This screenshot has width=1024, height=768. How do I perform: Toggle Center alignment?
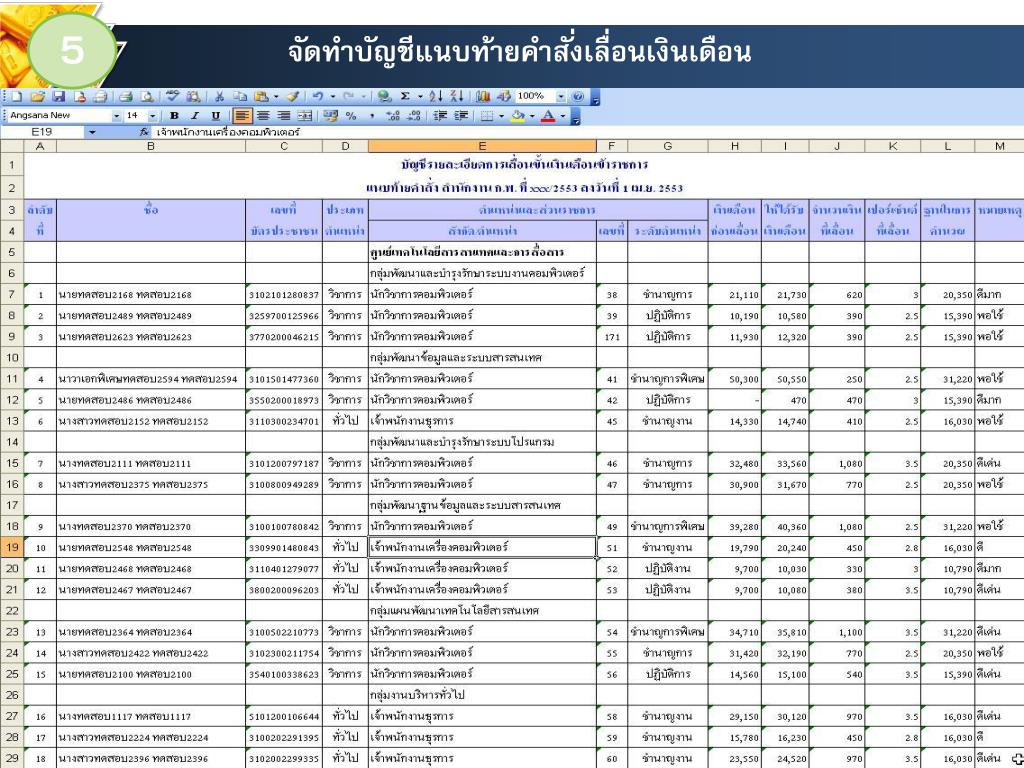263,116
